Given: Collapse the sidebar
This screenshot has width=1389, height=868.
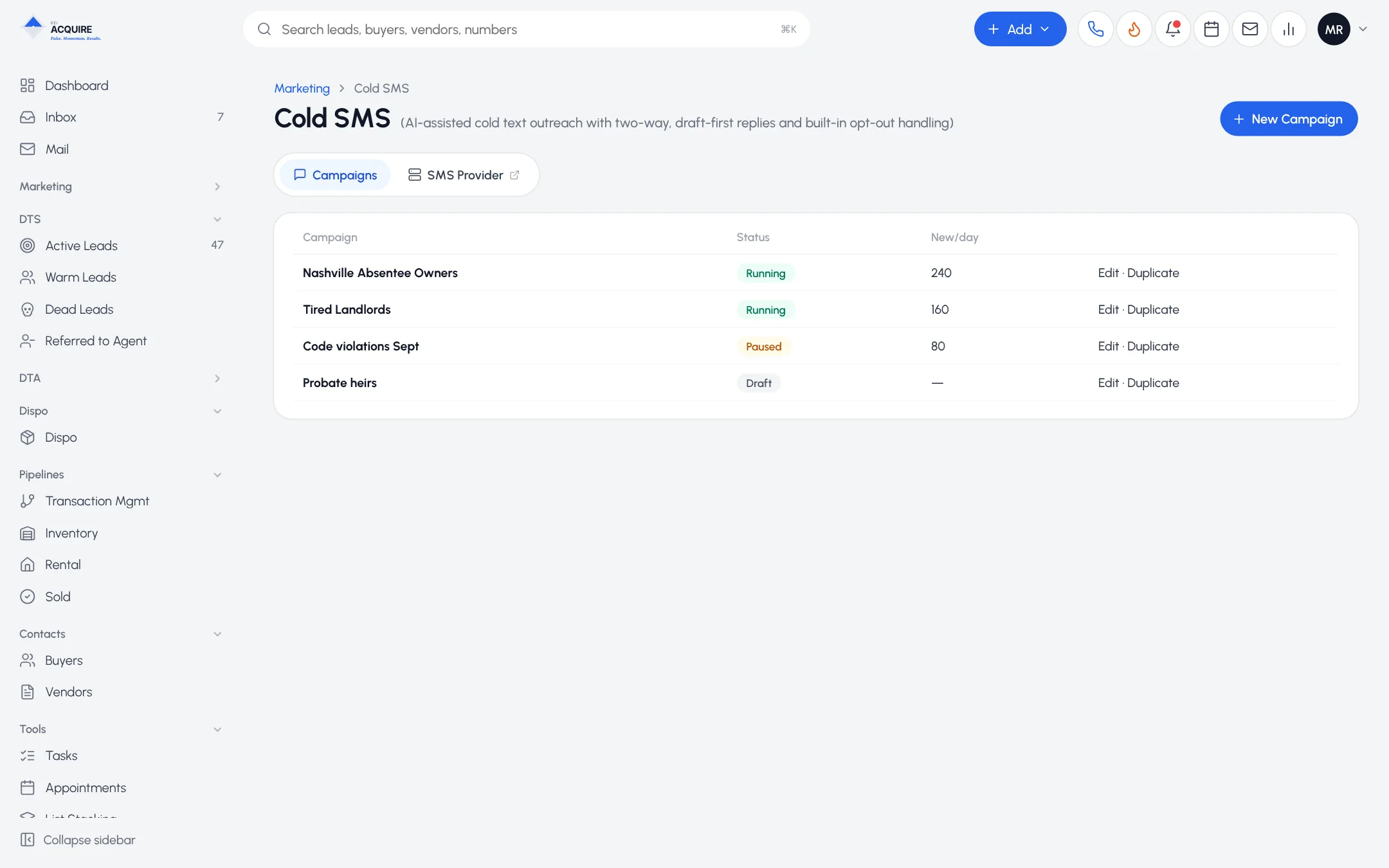Looking at the screenshot, I should pos(78,840).
